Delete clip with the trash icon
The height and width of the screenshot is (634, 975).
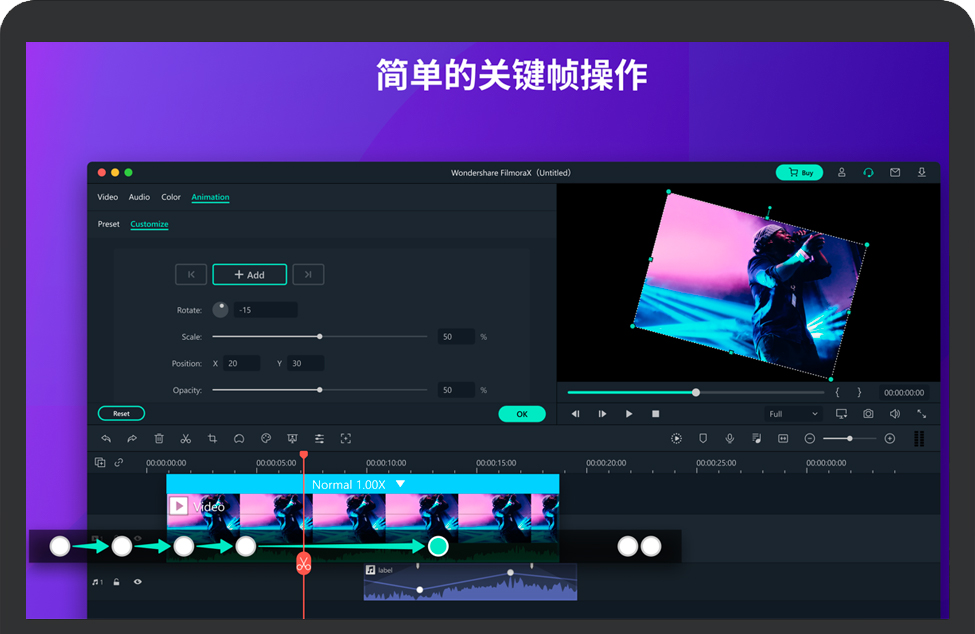pyautogui.click(x=159, y=438)
